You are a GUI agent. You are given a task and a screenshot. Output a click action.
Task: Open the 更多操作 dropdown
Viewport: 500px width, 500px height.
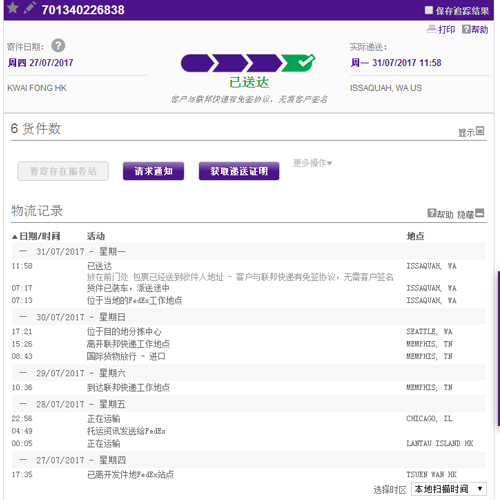[312, 163]
